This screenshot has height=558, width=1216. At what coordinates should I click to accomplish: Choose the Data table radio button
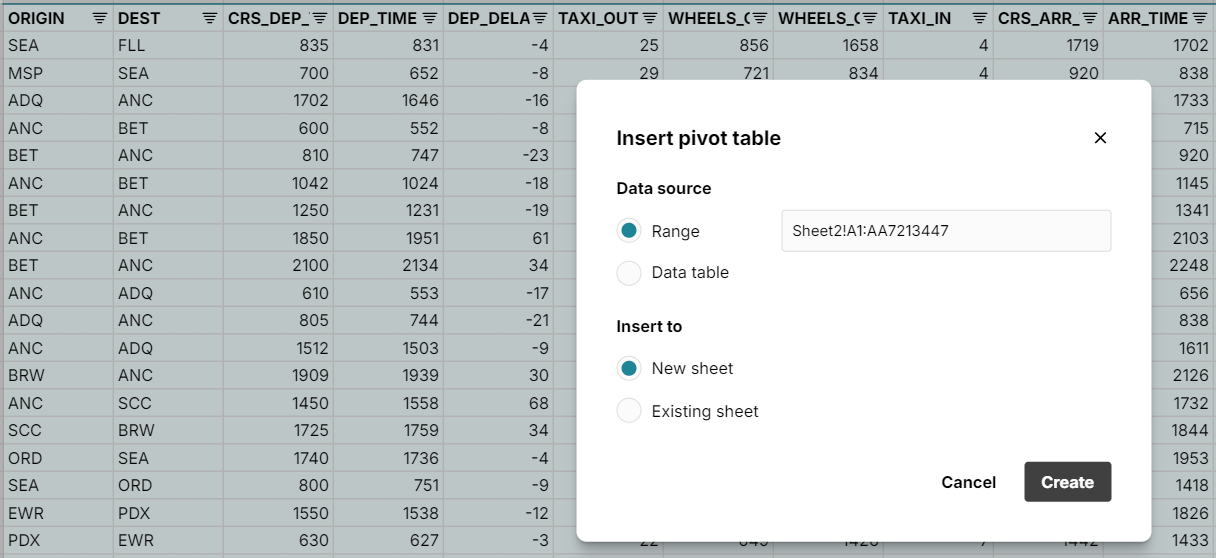[x=629, y=273]
